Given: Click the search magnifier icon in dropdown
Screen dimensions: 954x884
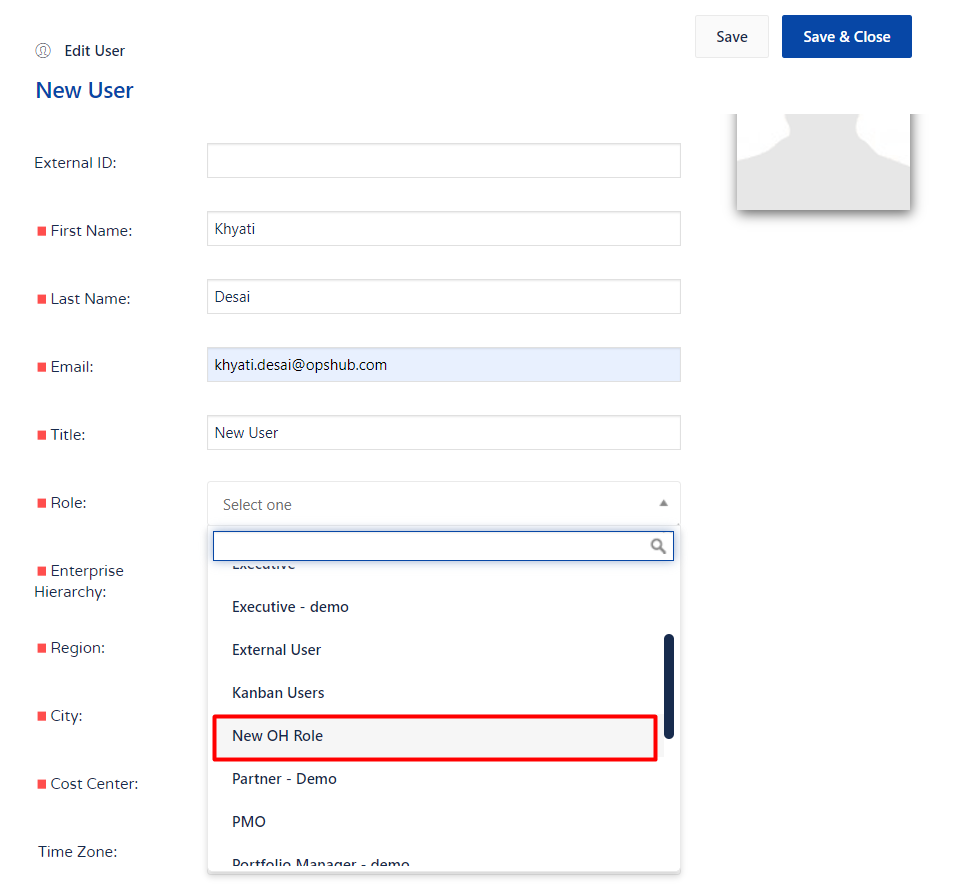Looking at the screenshot, I should [x=658, y=546].
